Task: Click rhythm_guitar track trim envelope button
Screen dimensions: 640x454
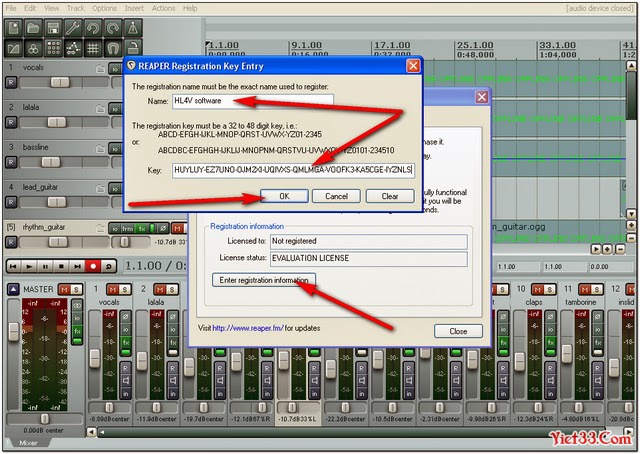Action: point(128,229)
